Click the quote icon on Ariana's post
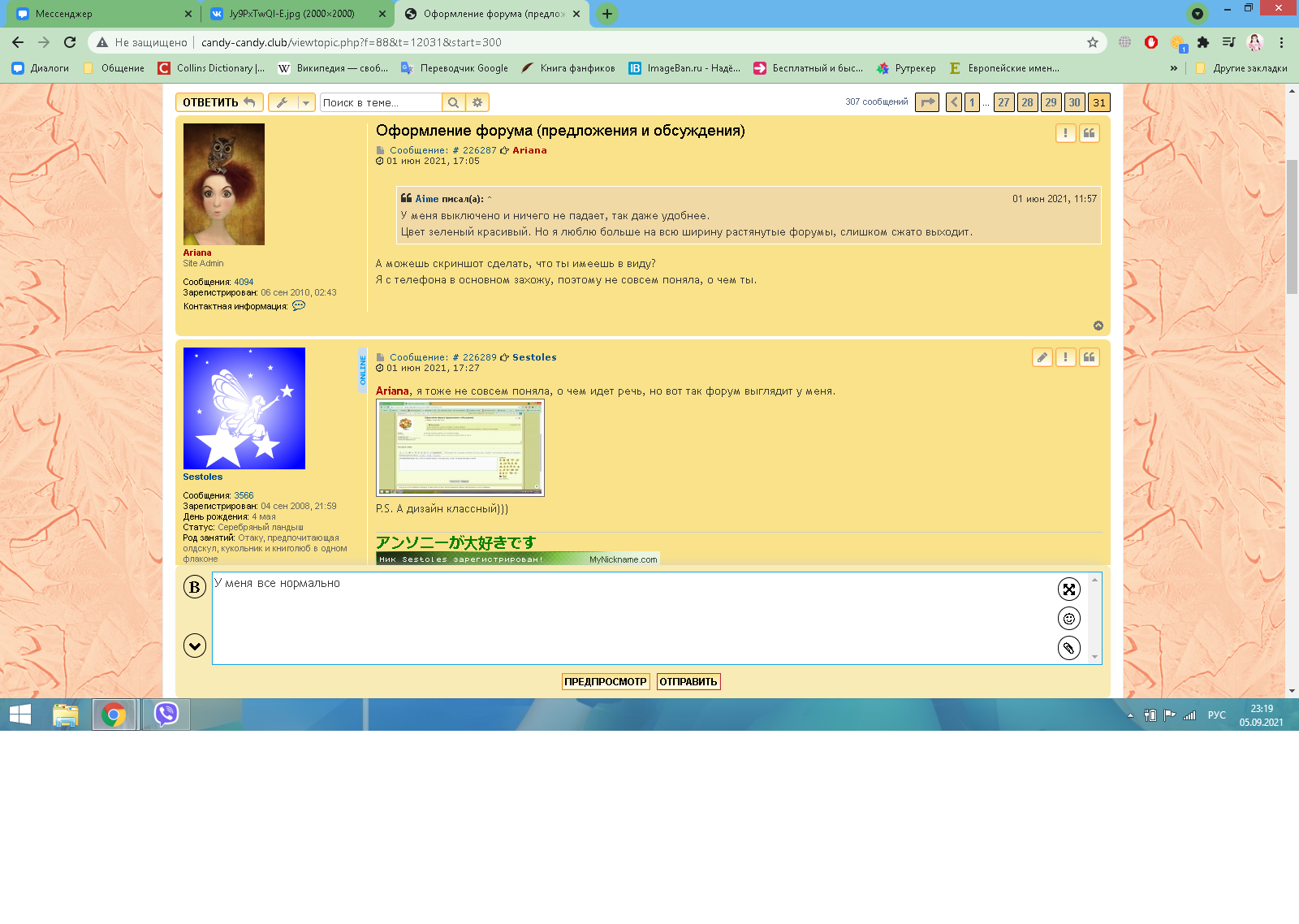 click(x=1089, y=133)
